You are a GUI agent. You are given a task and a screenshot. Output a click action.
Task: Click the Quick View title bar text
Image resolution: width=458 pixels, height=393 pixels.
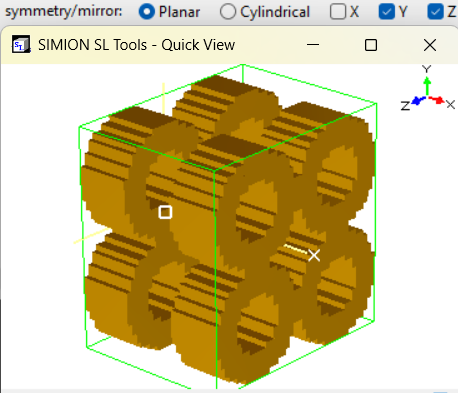(136, 45)
